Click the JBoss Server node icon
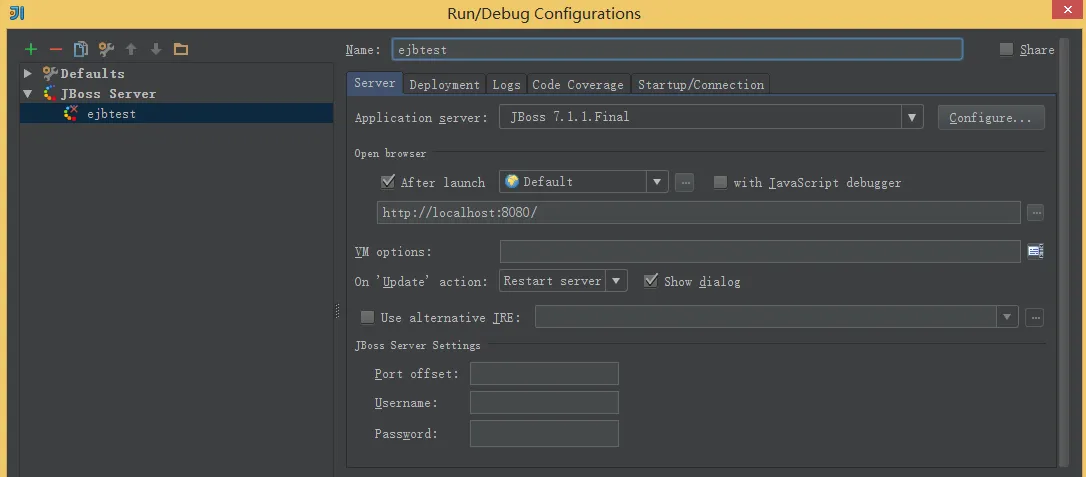 50,93
